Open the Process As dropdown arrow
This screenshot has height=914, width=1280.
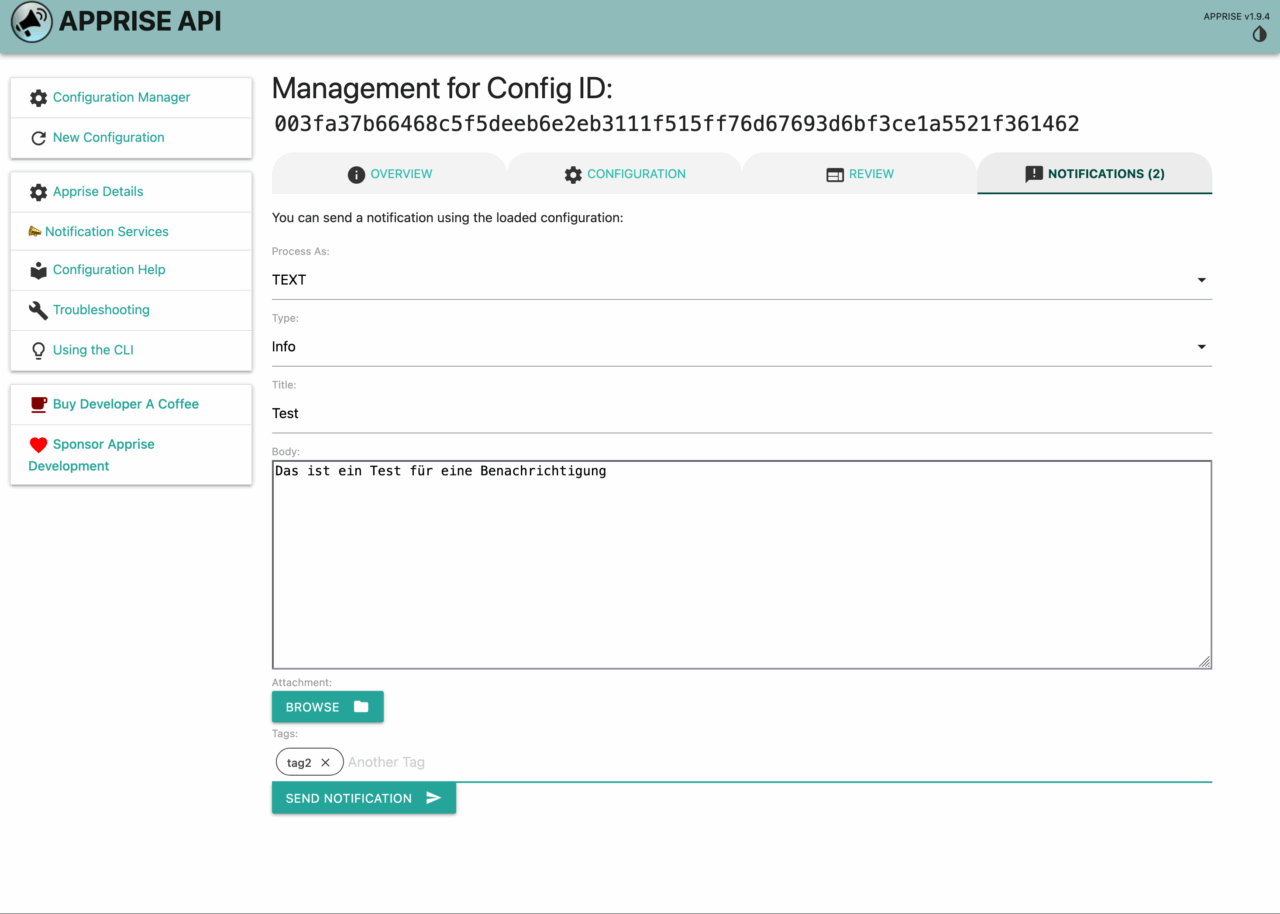pyautogui.click(x=1201, y=280)
